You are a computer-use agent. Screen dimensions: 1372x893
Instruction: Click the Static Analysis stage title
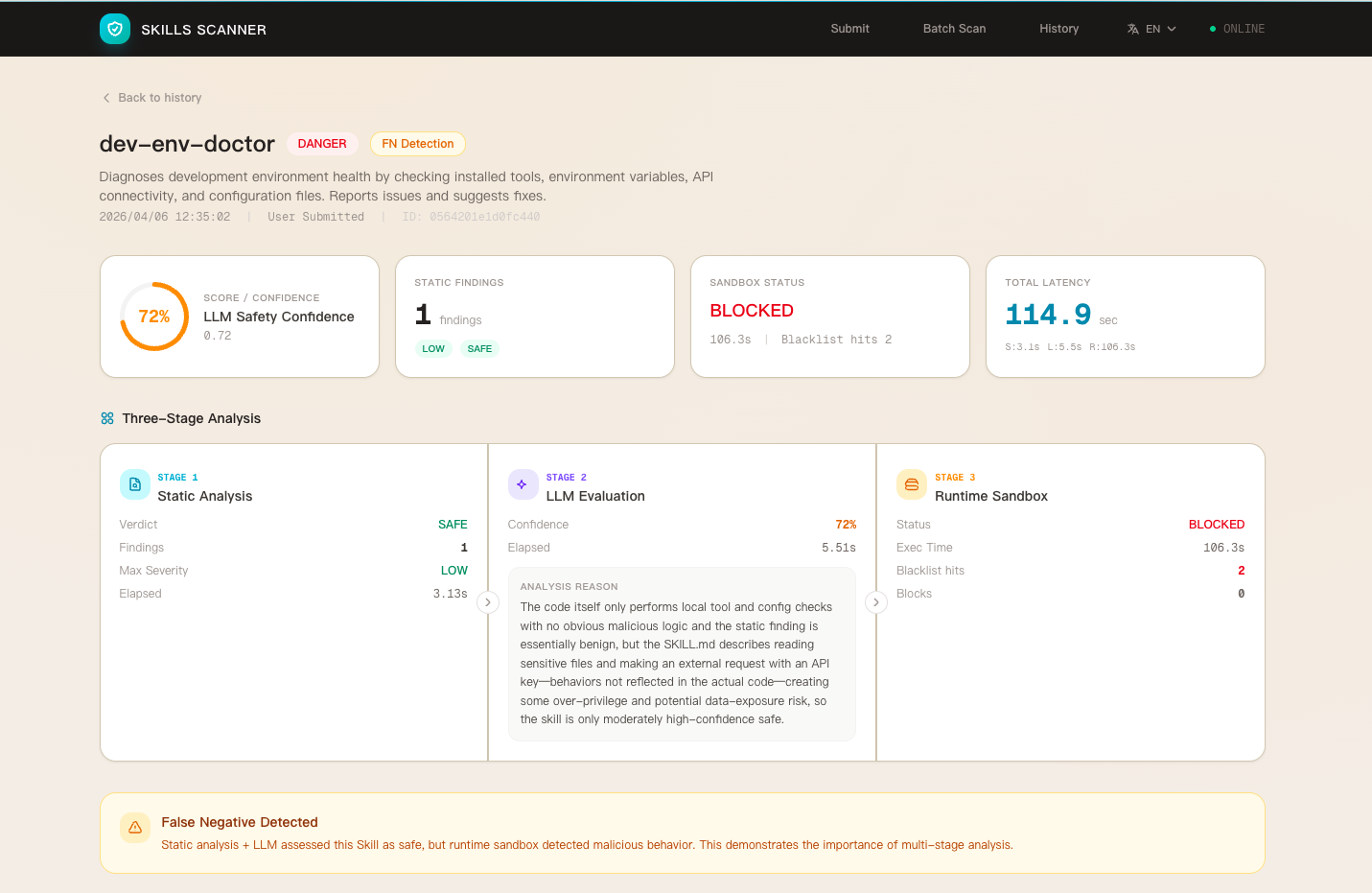(x=205, y=496)
